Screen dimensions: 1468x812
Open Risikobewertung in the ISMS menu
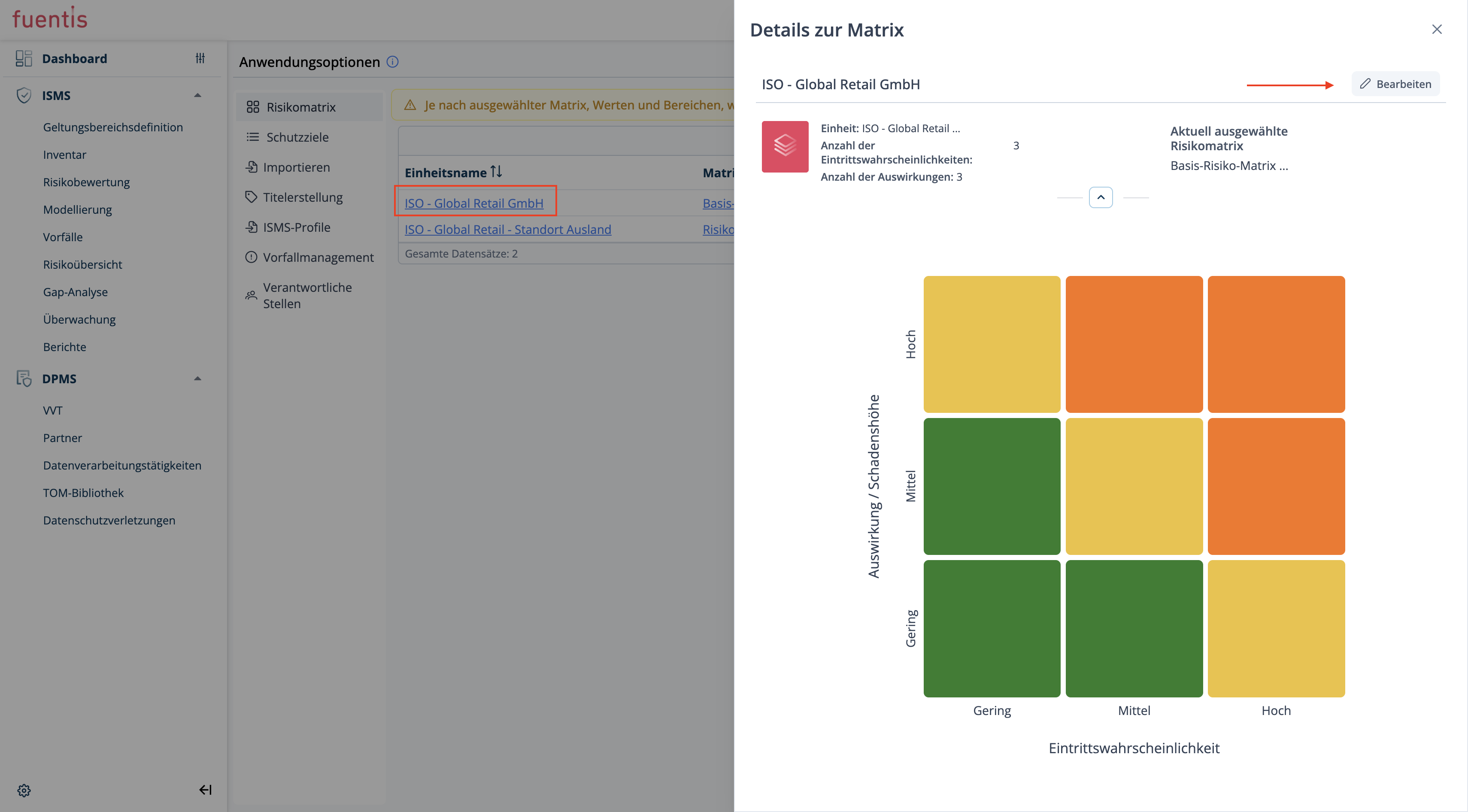pos(87,182)
